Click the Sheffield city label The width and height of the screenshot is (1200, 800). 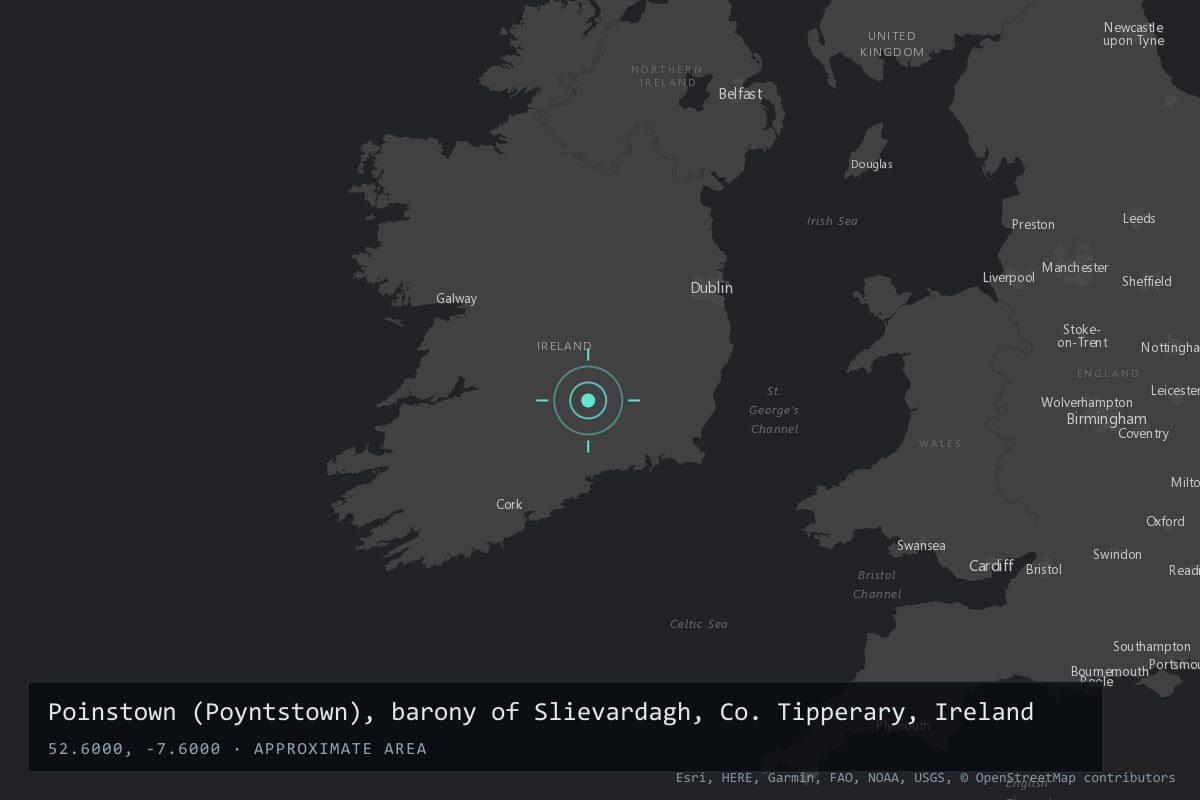[1147, 282]
